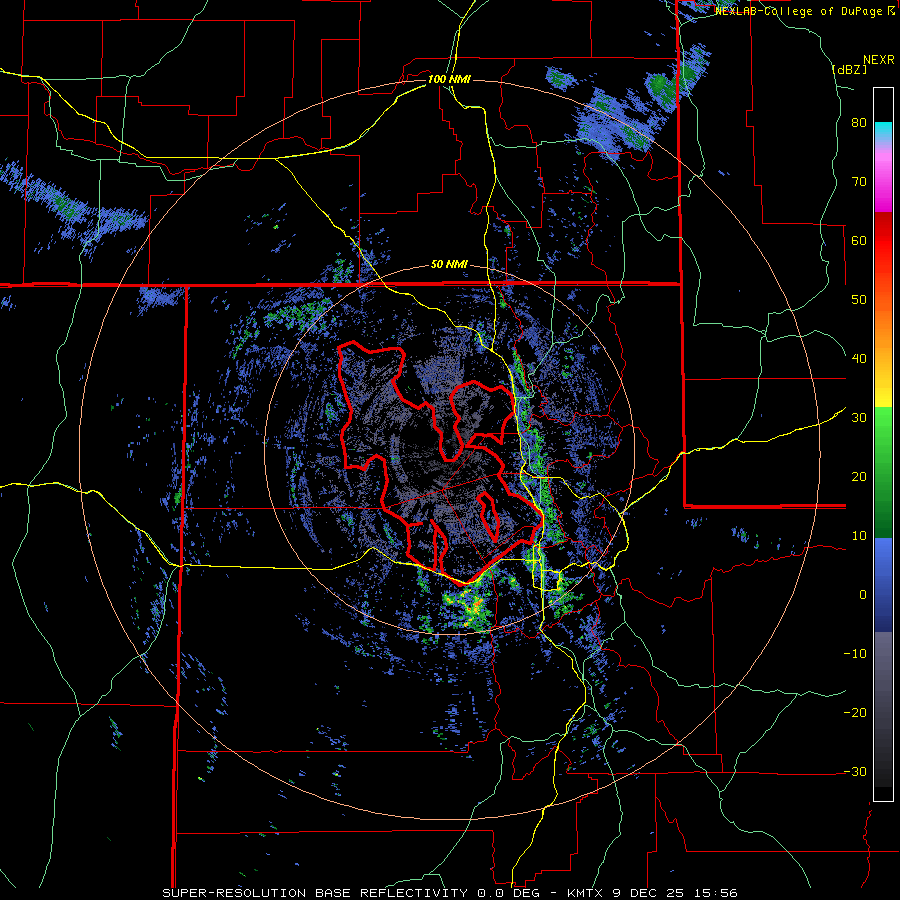Click the 0 value on the dBZ scale

click(863, 595)
